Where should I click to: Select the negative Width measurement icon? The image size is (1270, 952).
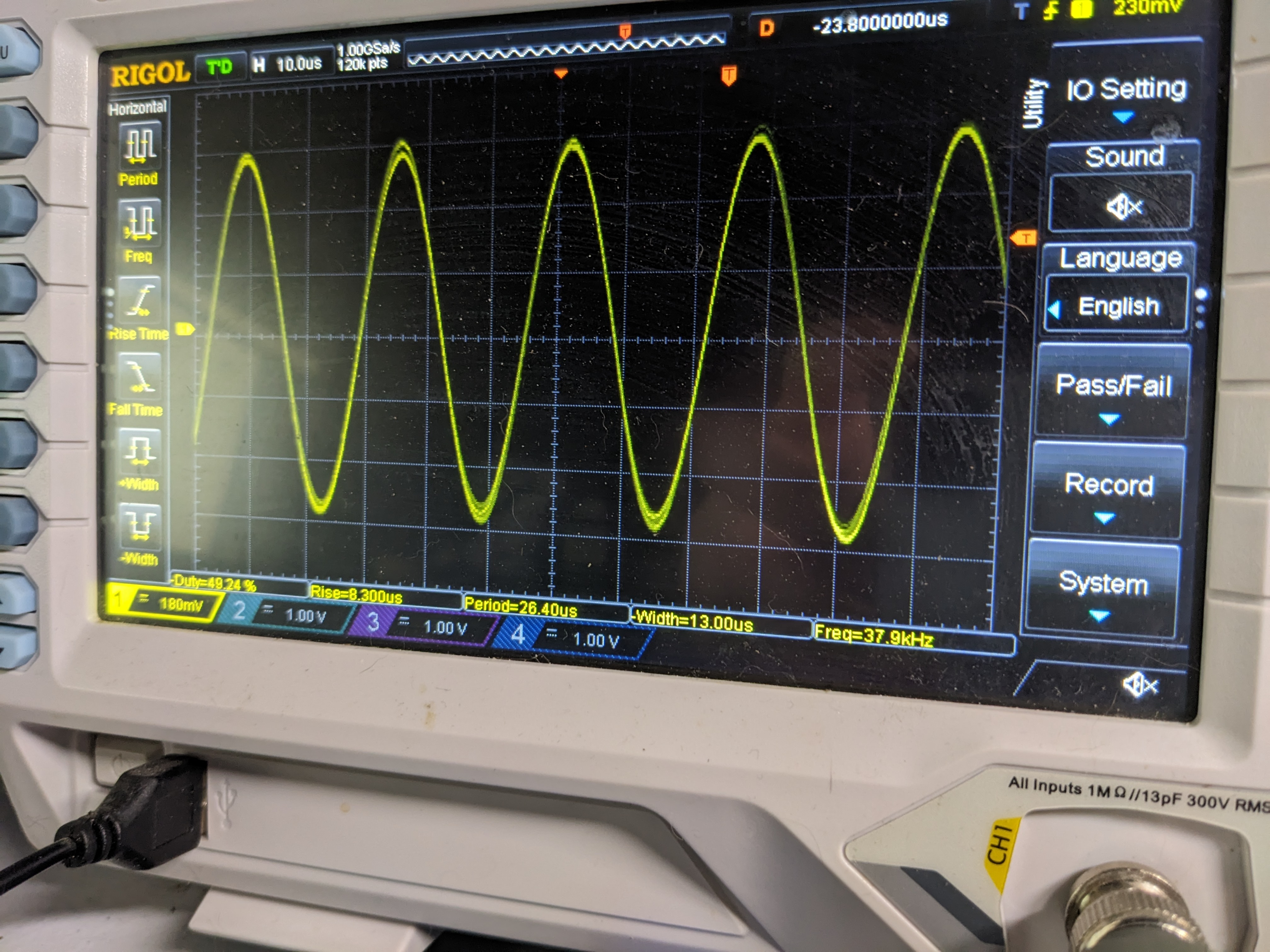point(140,526)
